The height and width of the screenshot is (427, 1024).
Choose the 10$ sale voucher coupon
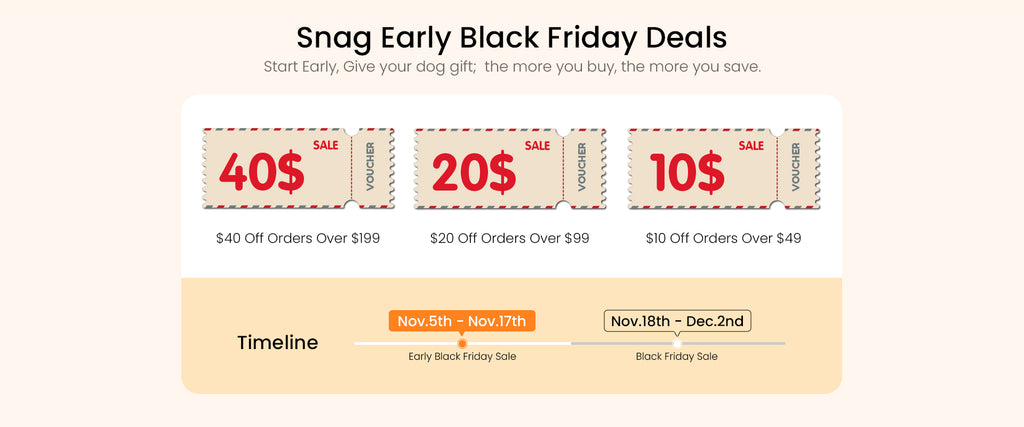pyautogui.click(x=724, y=168)
